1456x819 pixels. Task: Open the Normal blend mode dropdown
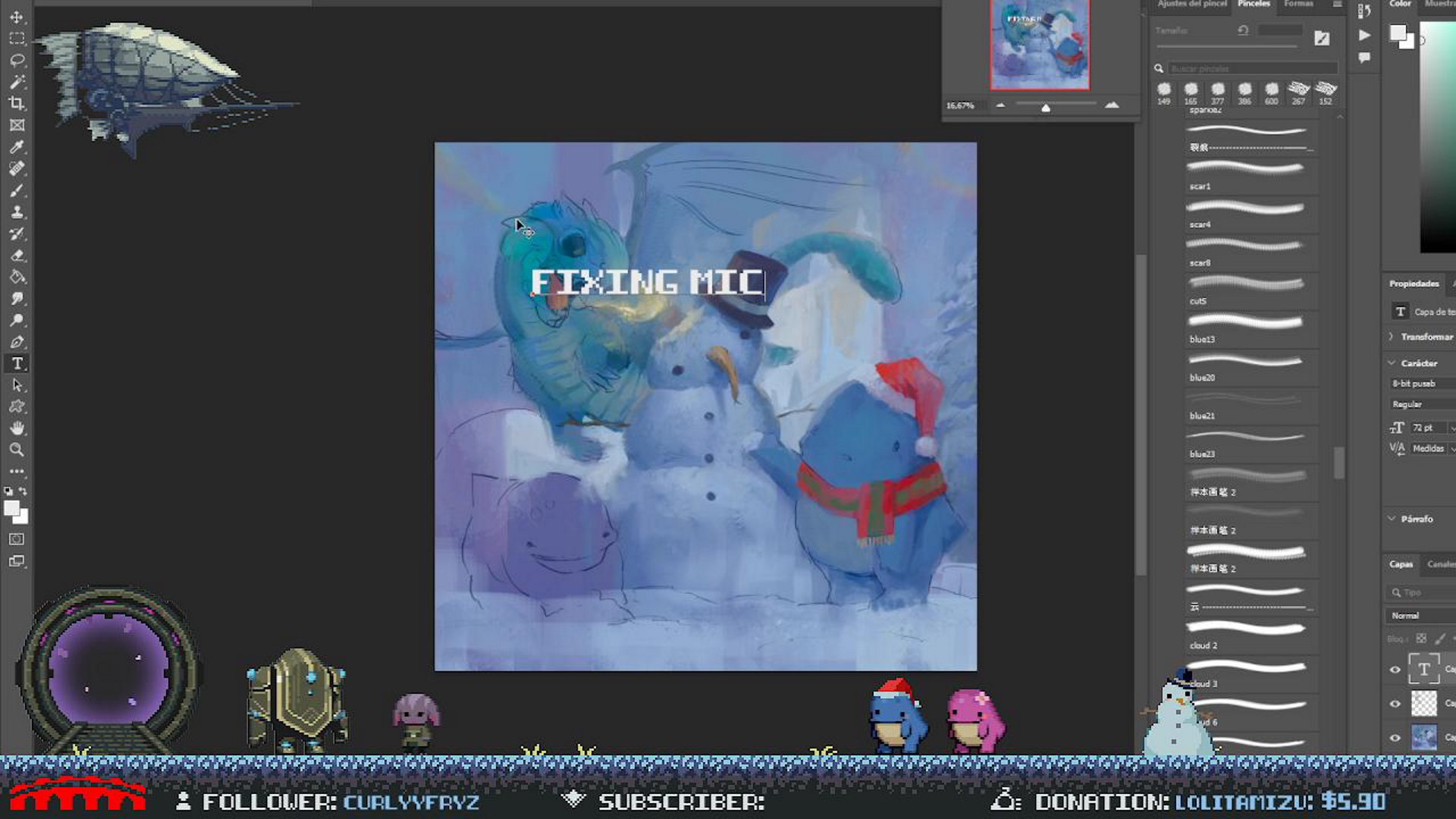tap(1422, 616)
